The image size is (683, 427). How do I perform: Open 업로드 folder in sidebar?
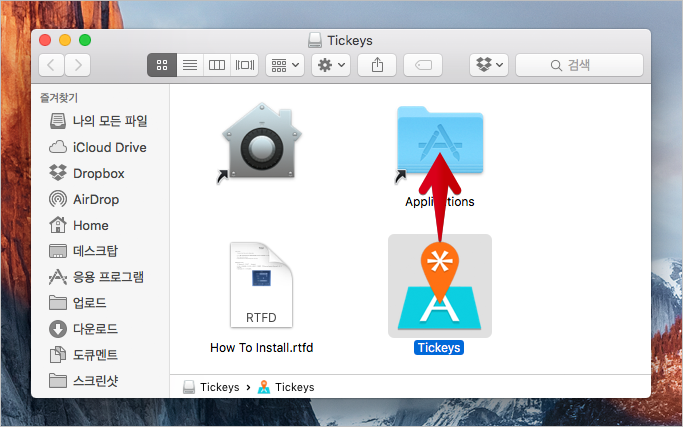click(x=78, y=303)
